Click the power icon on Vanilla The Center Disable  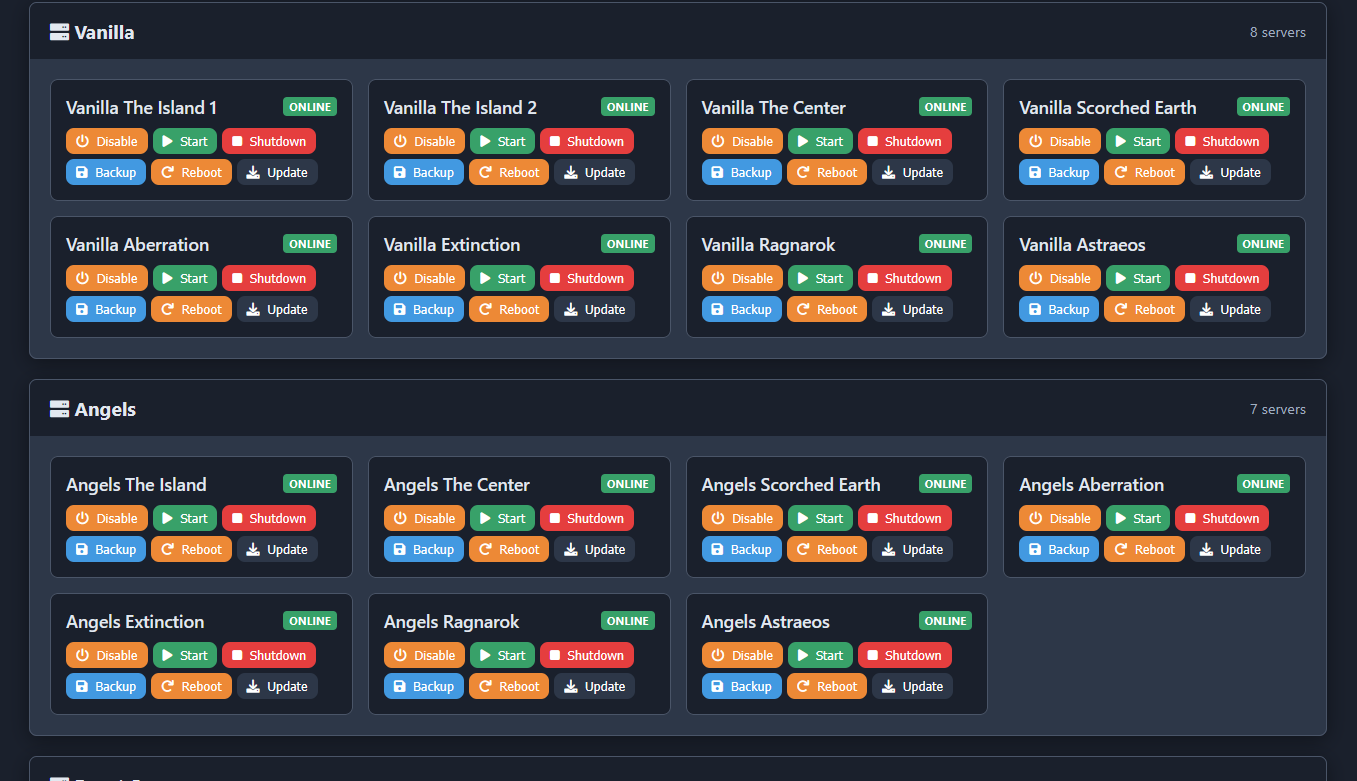tap(719, 141)
